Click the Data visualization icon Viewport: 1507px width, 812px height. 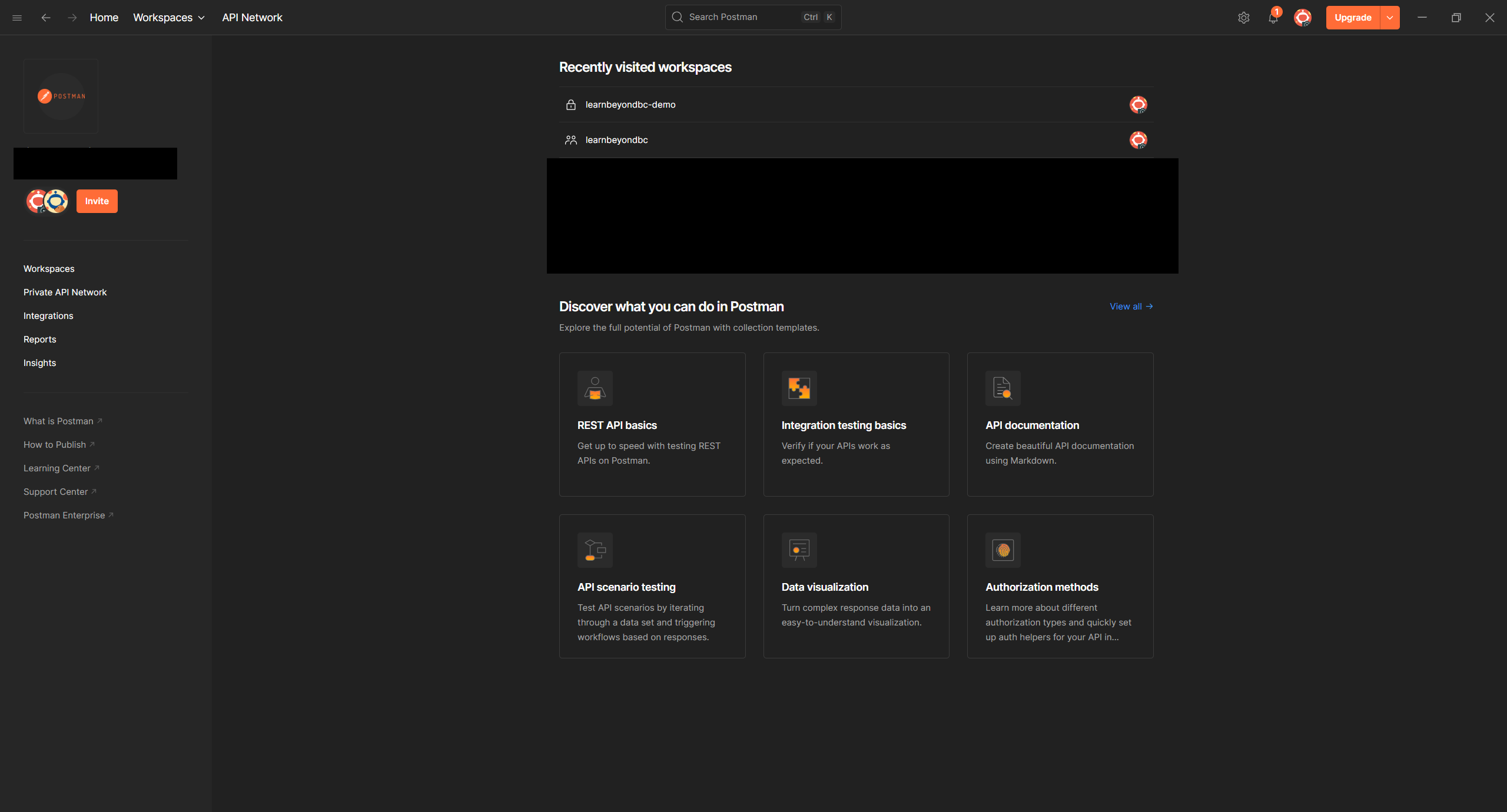click(799, 550)
